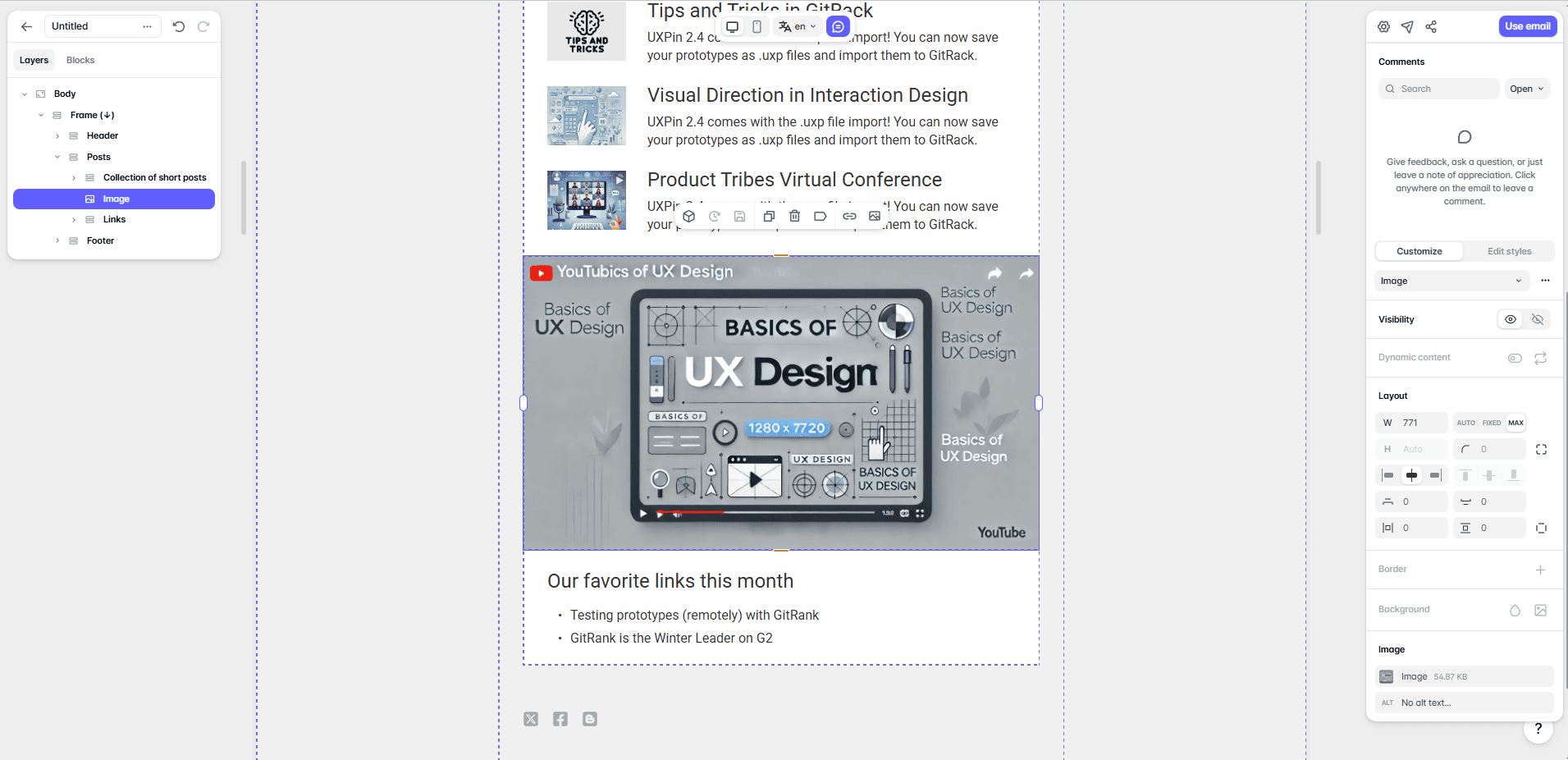This screenshot has height=760, width=1568.
Task: Click the label tag icon in floating toolbar
Action: (820, 217)
